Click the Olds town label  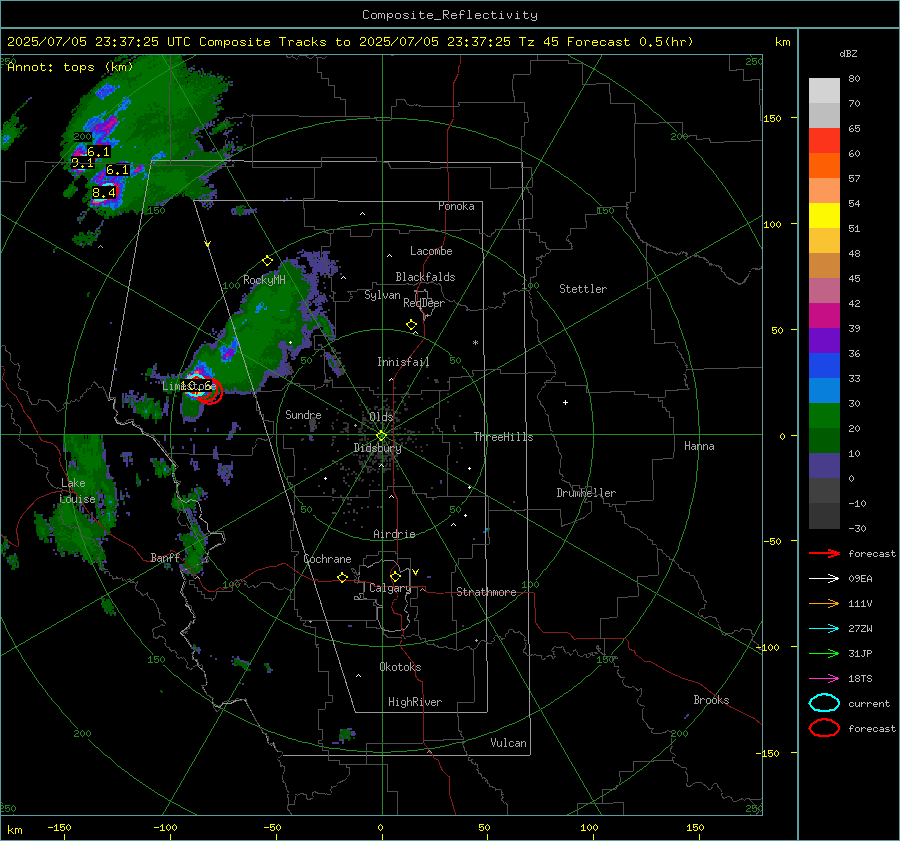click(381, 417)
